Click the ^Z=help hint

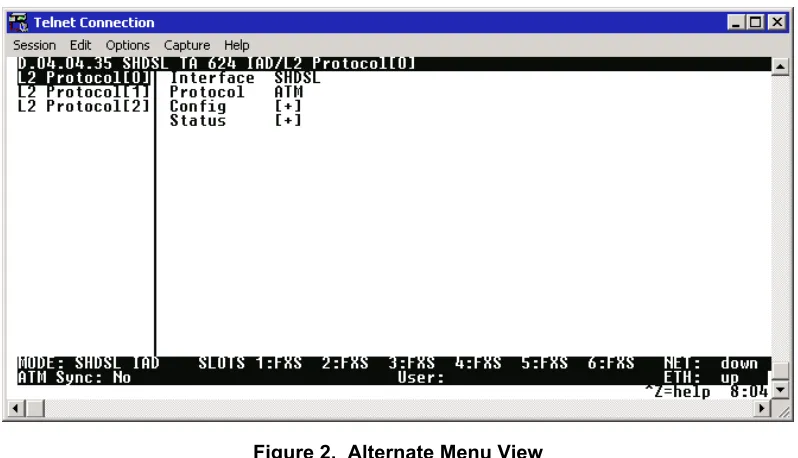click(x=678, y=392)
